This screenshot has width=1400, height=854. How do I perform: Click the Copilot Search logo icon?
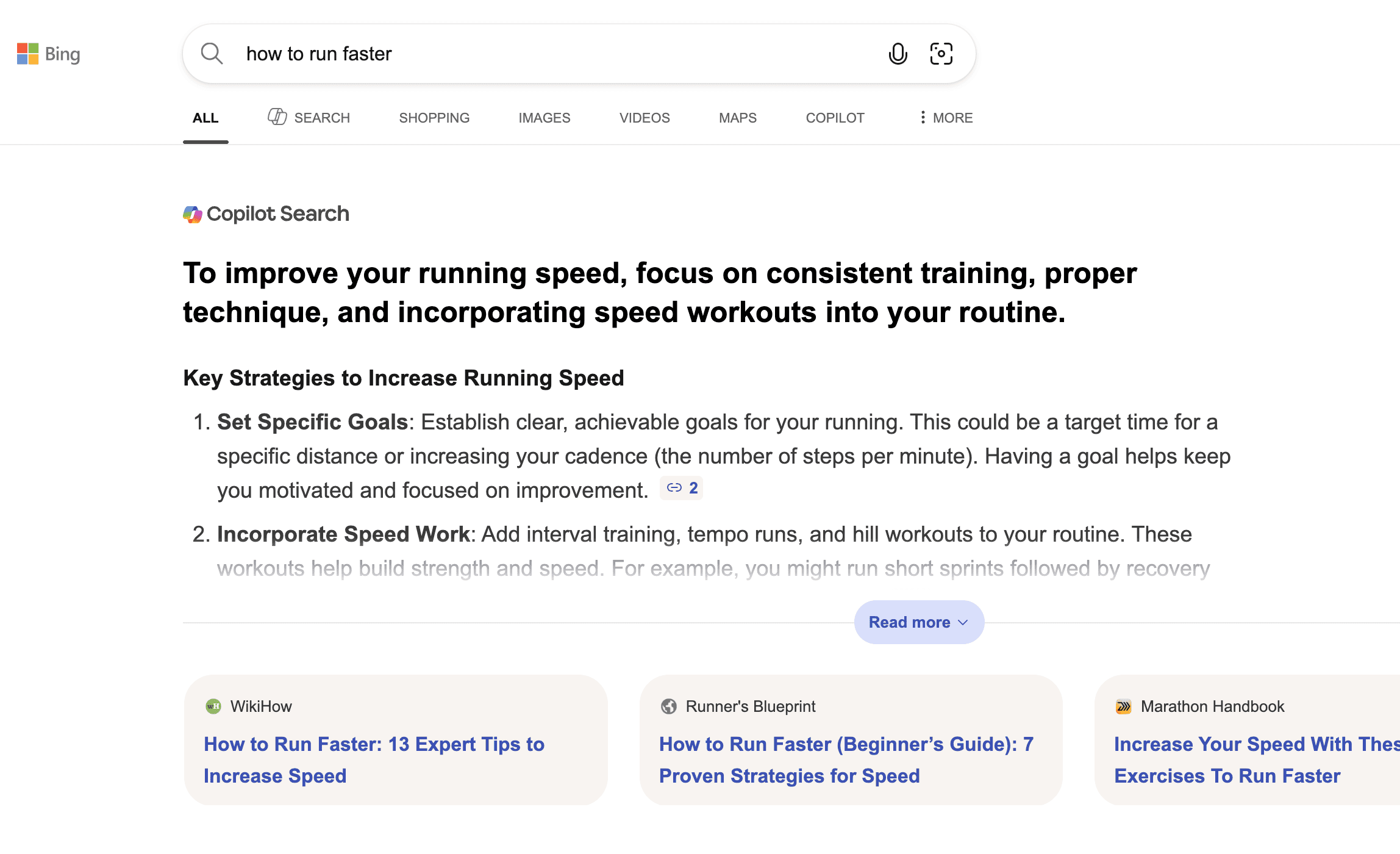click(193, 214)
